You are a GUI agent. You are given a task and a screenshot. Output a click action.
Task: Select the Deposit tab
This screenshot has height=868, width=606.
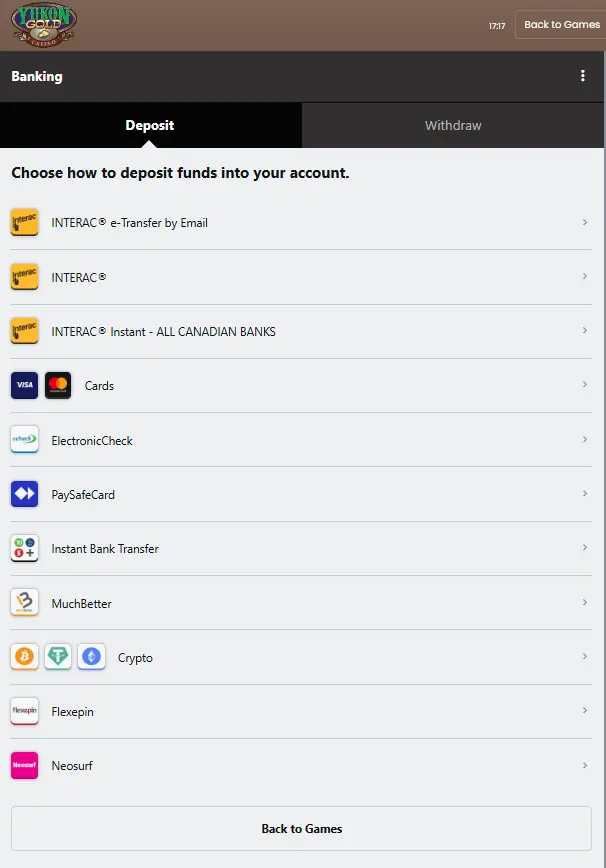pos(150,125)
